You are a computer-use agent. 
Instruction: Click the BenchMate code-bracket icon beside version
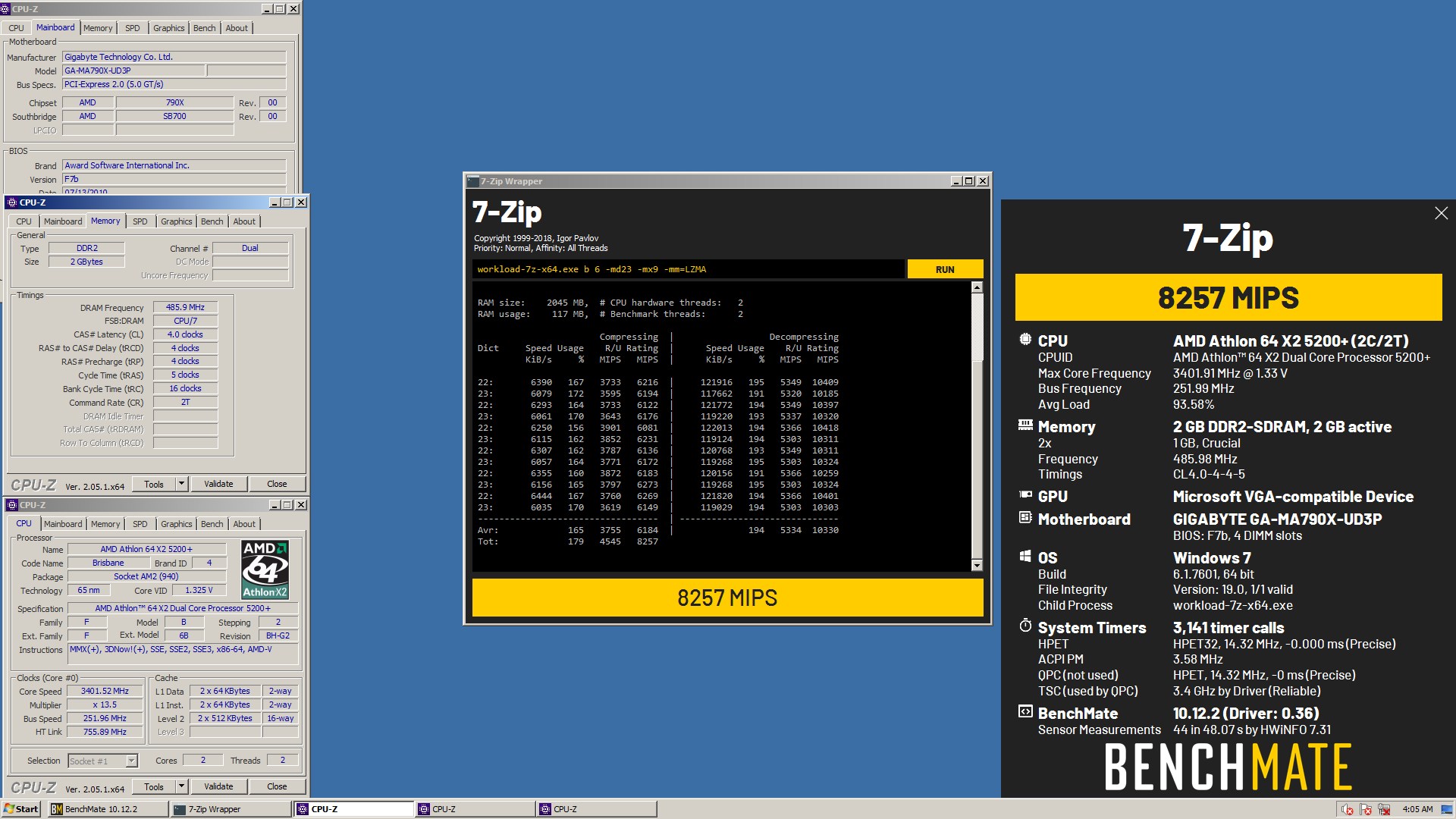pos(1025,711)
